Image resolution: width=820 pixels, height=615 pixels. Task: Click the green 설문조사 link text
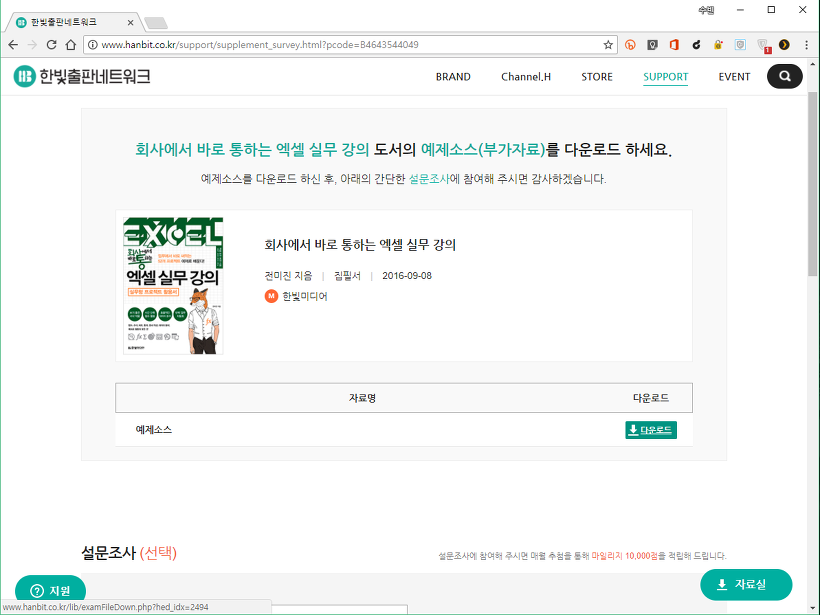click(429, 179)
